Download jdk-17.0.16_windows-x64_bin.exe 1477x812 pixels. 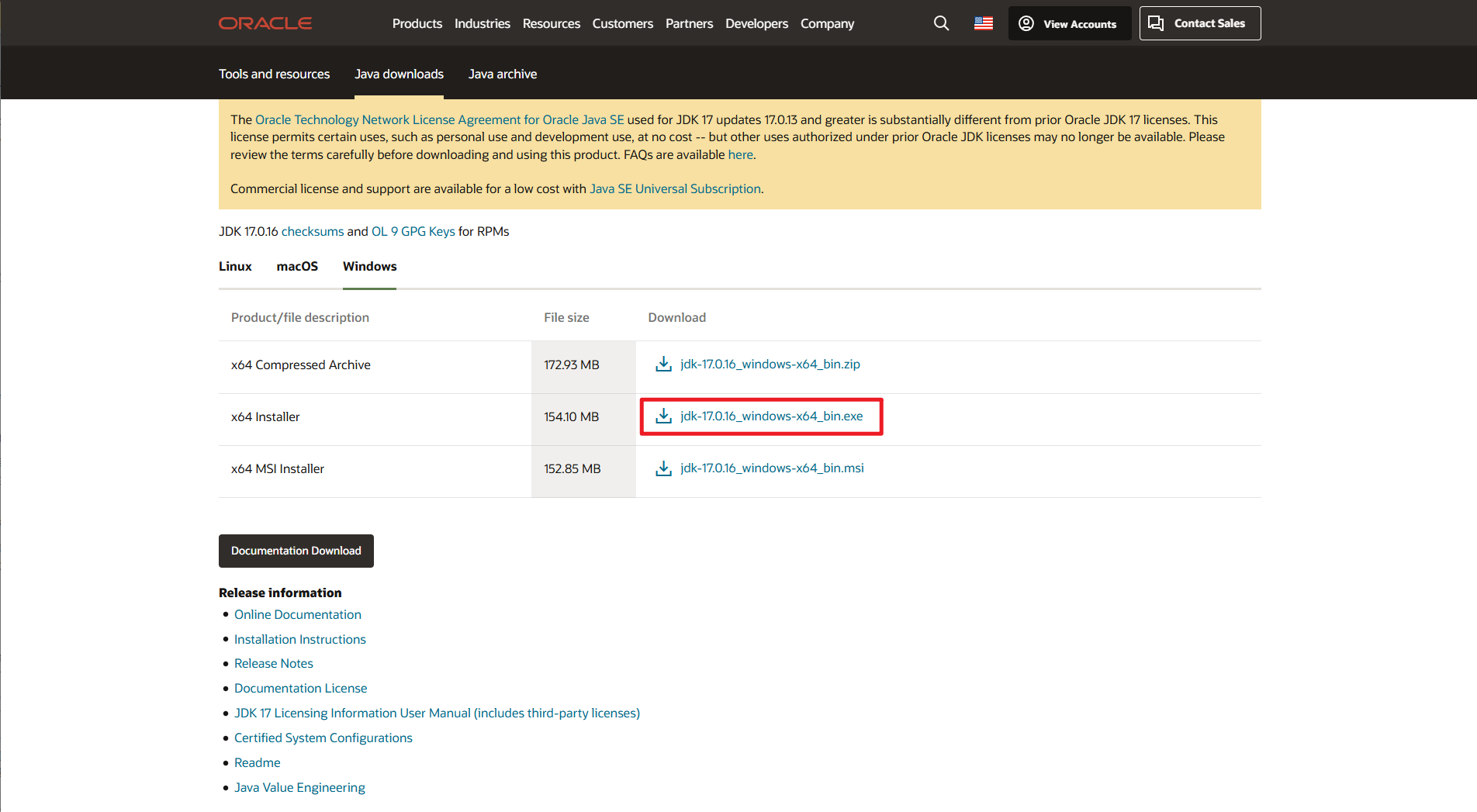pyautogui.click(x=771, y=416)
